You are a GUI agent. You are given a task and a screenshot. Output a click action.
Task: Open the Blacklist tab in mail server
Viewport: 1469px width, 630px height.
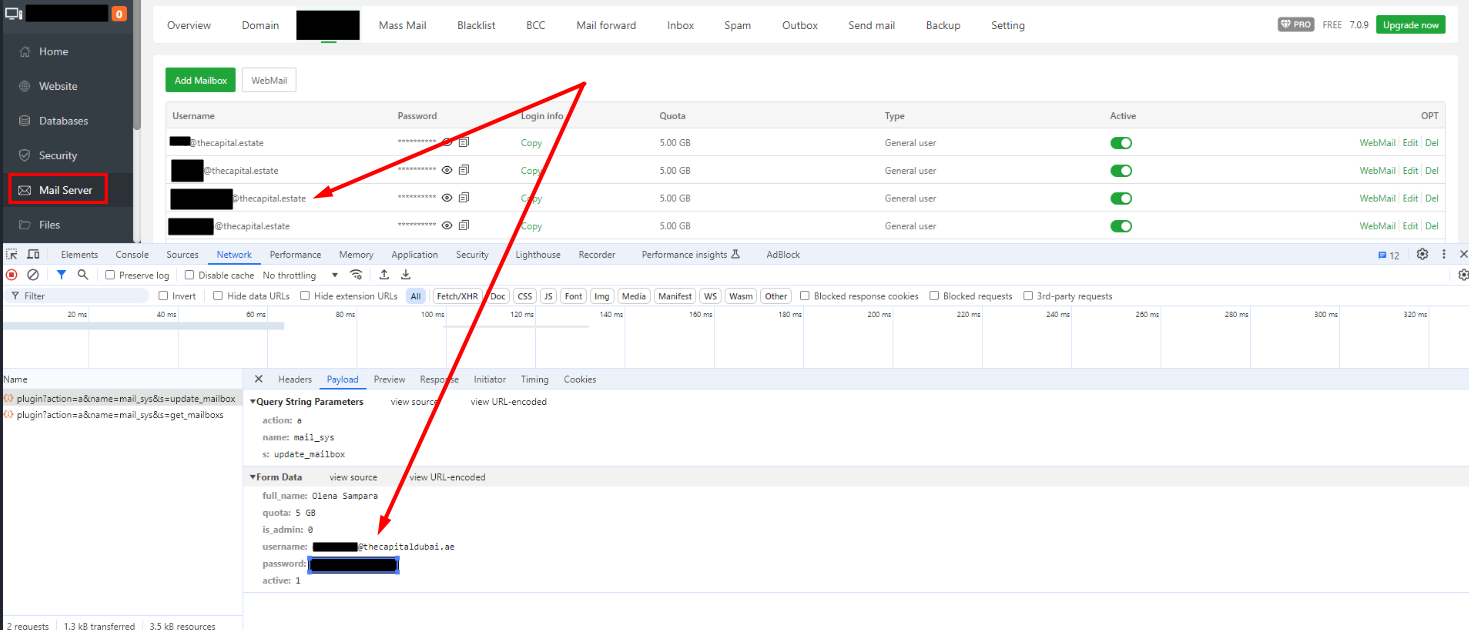476,26
